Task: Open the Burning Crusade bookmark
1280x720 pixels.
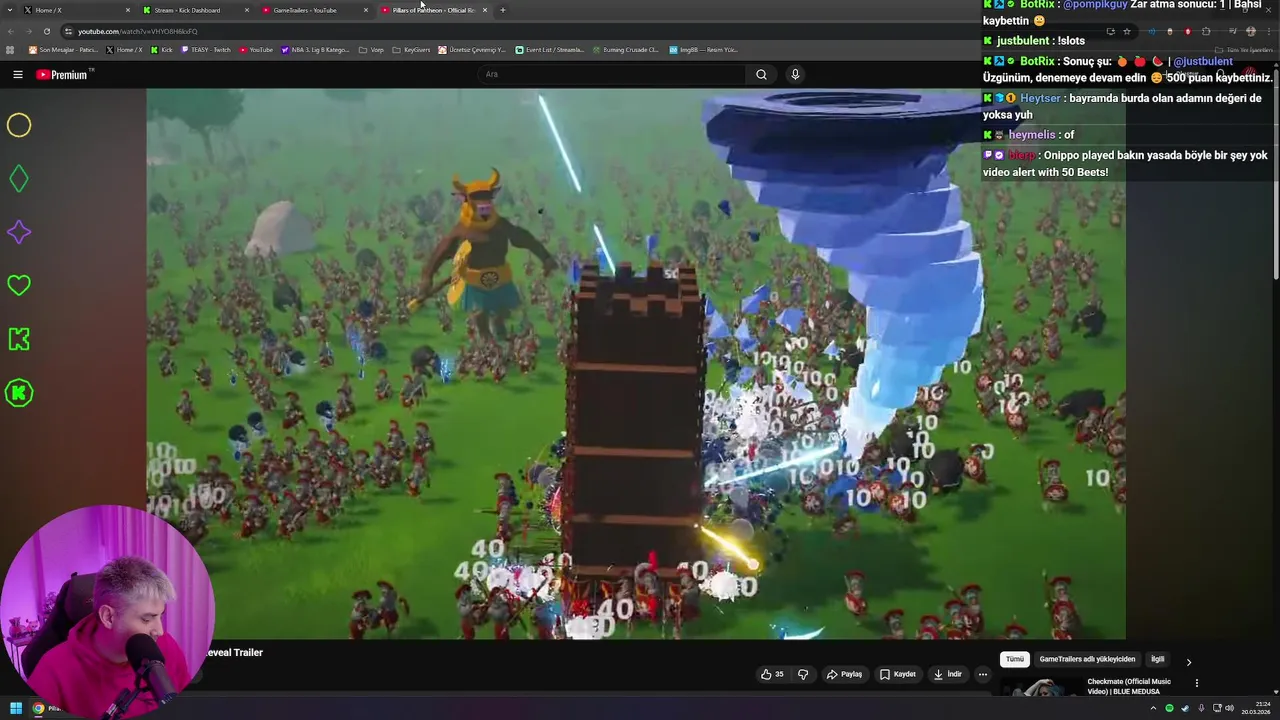Action: [x=625, y=49]
